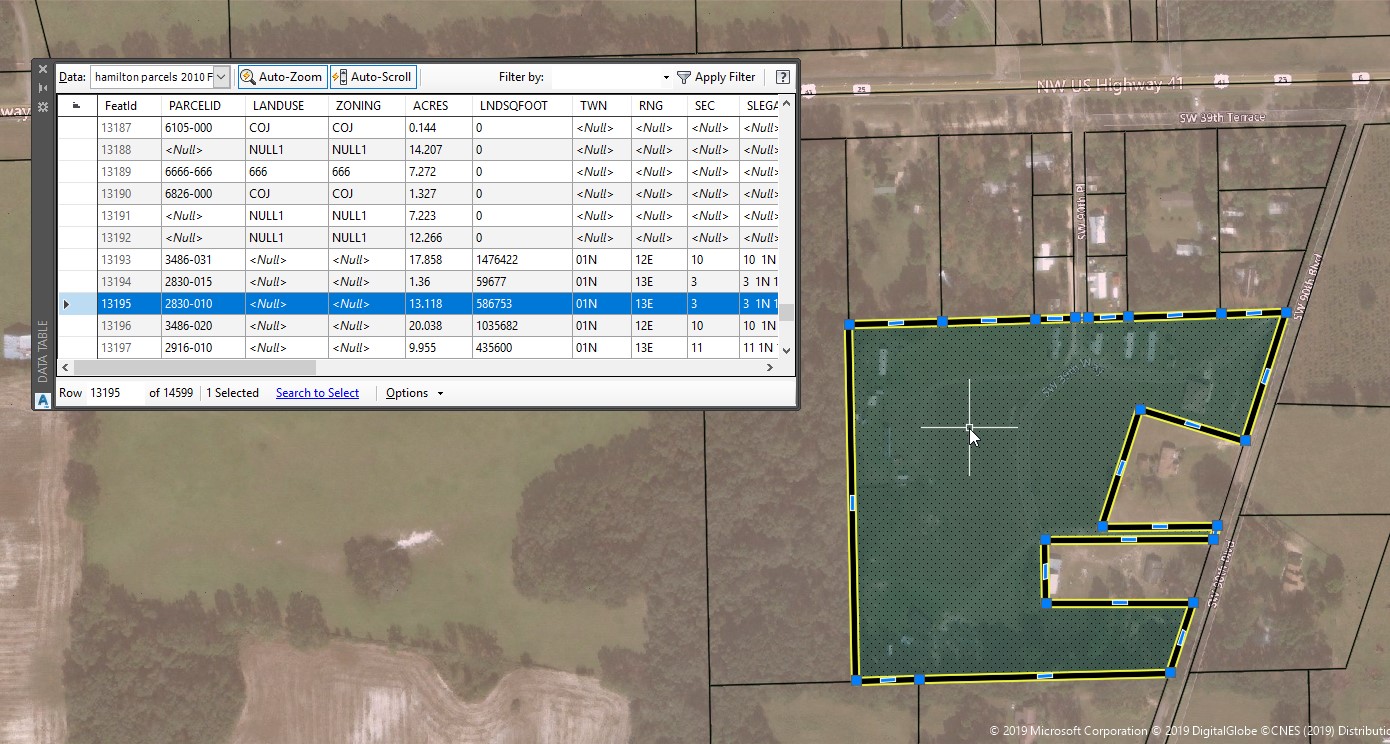Click the Row number input field
The image size is (1390, 744).
pyautogui.click(x=114, y=393)
